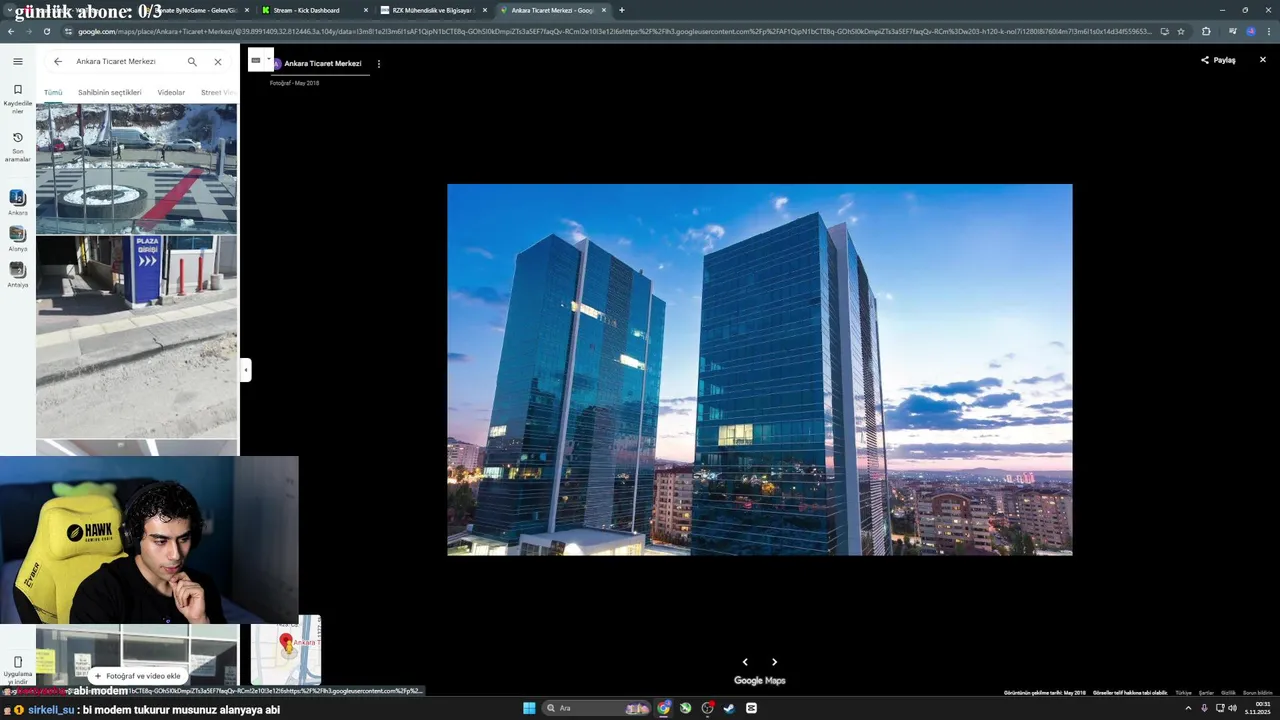Open Steam from the taskbar
The width and height of the screenshot is (1280, 720).
tap(729, 708)
